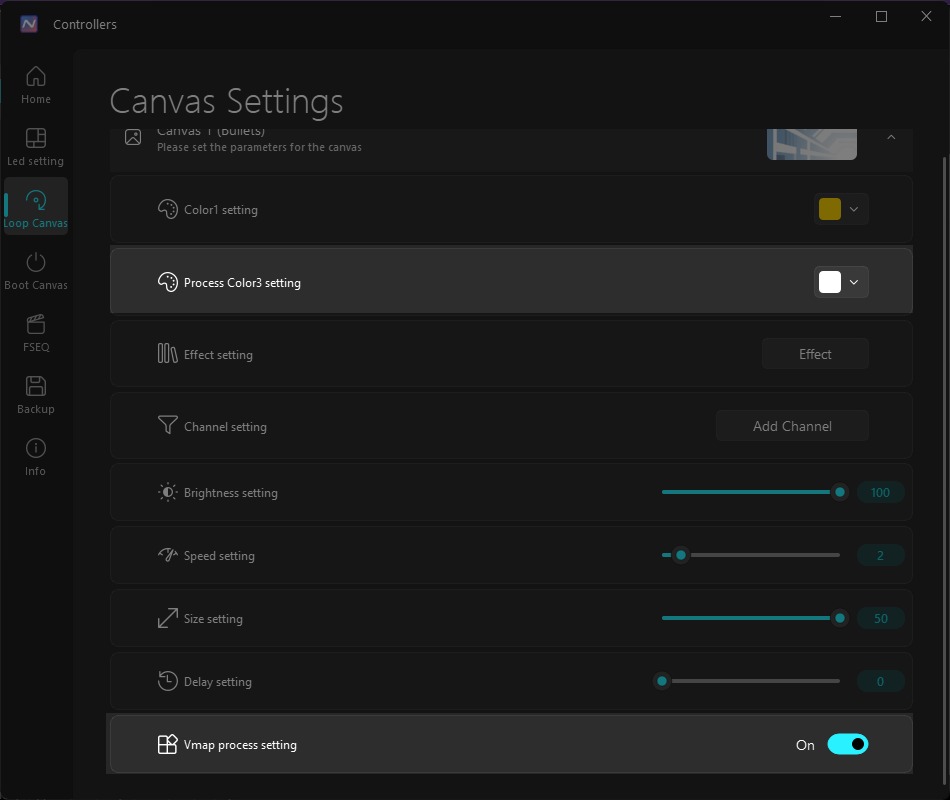Pick the yellow Color1 swatch

tap(829, 210)
